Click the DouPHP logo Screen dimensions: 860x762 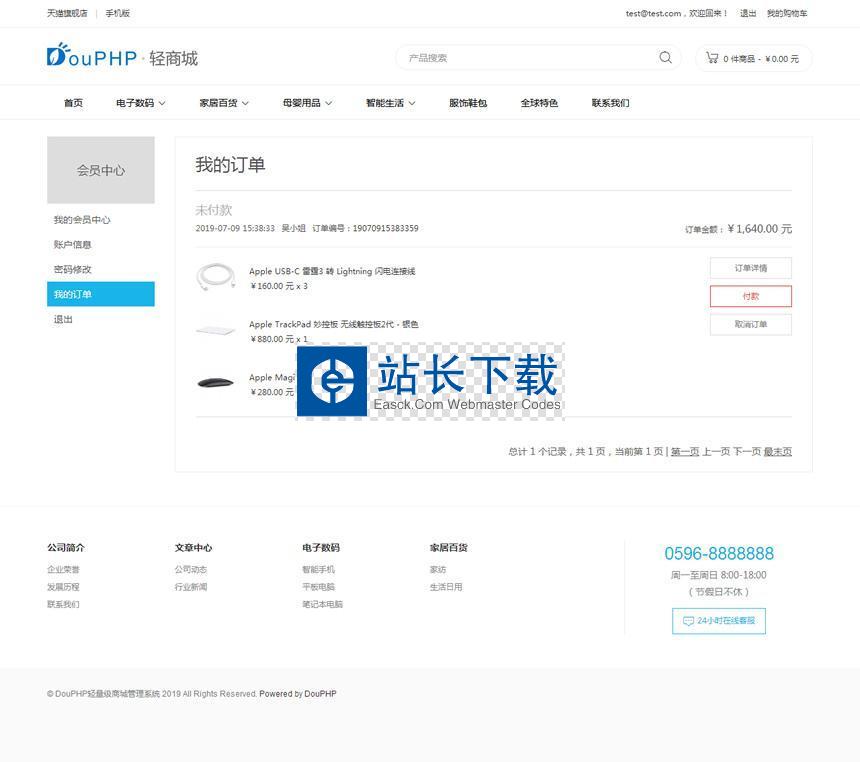coord(92,57)
